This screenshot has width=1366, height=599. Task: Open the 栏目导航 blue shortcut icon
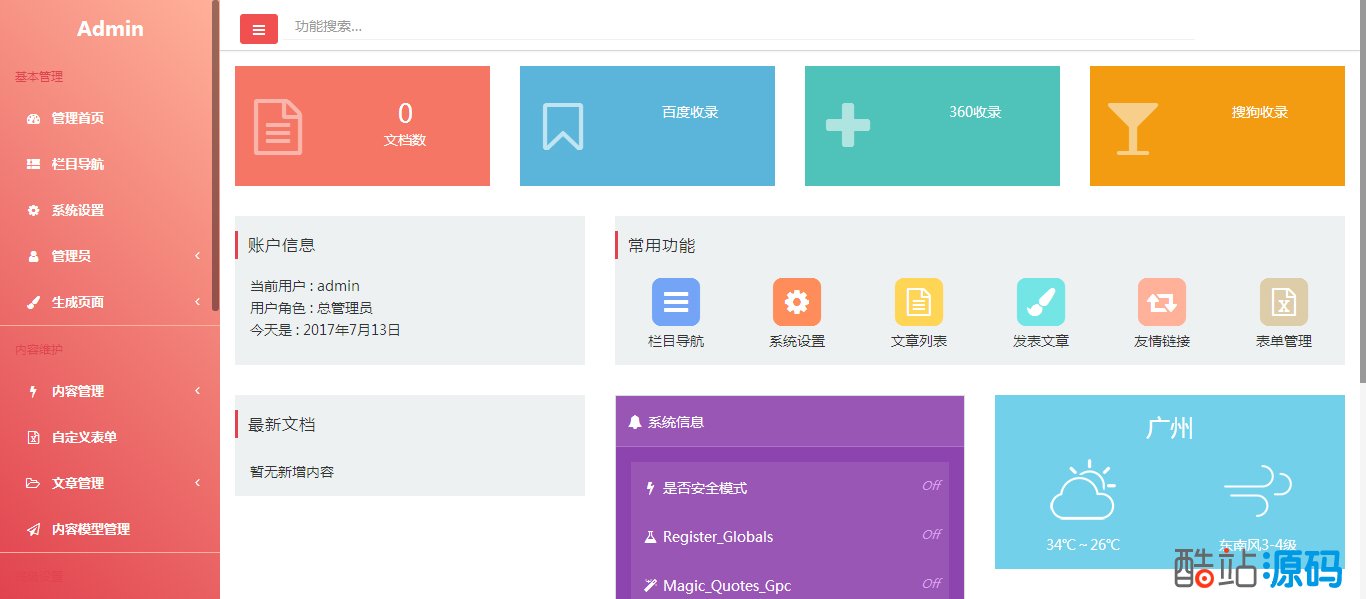tap(676, 302)
